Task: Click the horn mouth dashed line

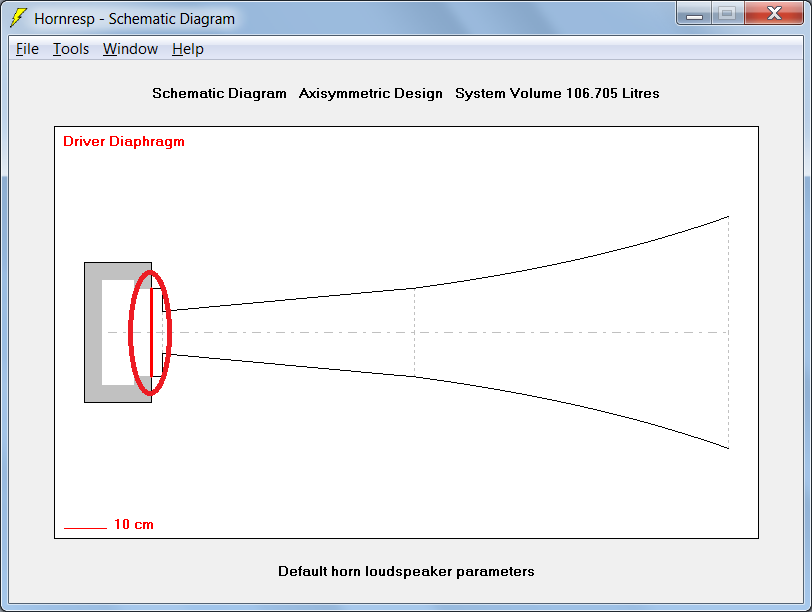Action: click(x=728, y=332)
